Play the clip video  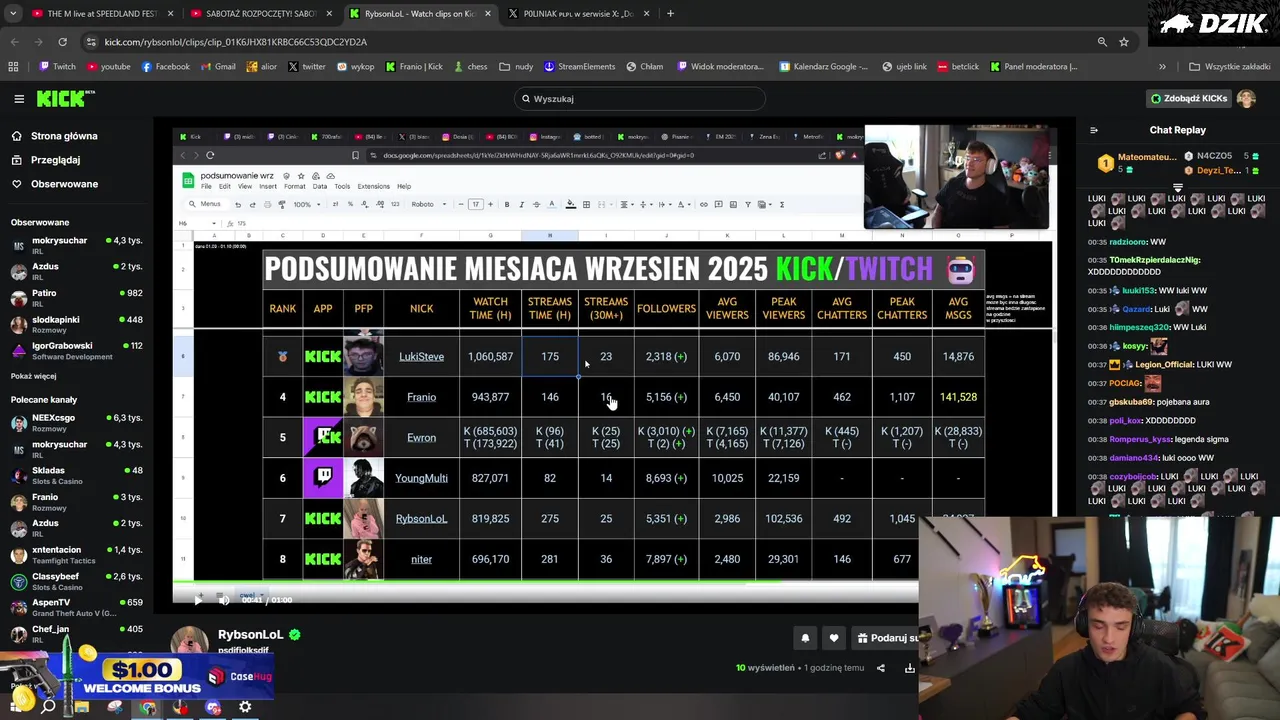click(197, 600)
